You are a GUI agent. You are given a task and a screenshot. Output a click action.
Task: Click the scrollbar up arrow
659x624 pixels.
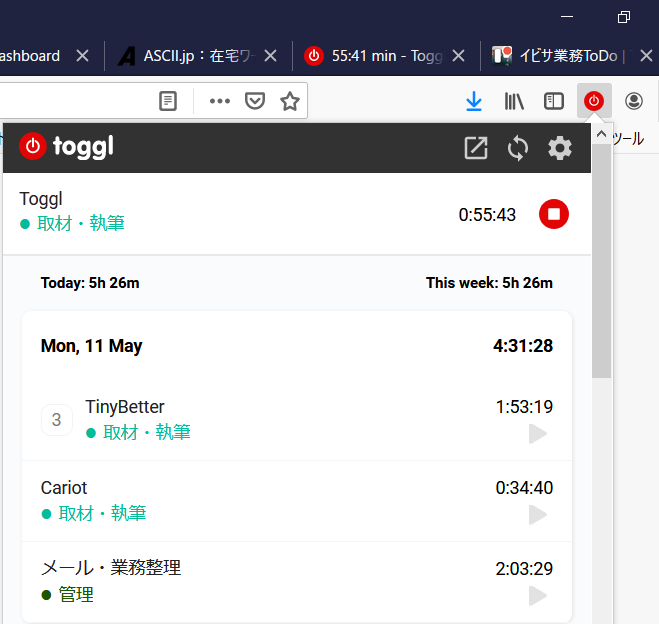coord(601,134)
